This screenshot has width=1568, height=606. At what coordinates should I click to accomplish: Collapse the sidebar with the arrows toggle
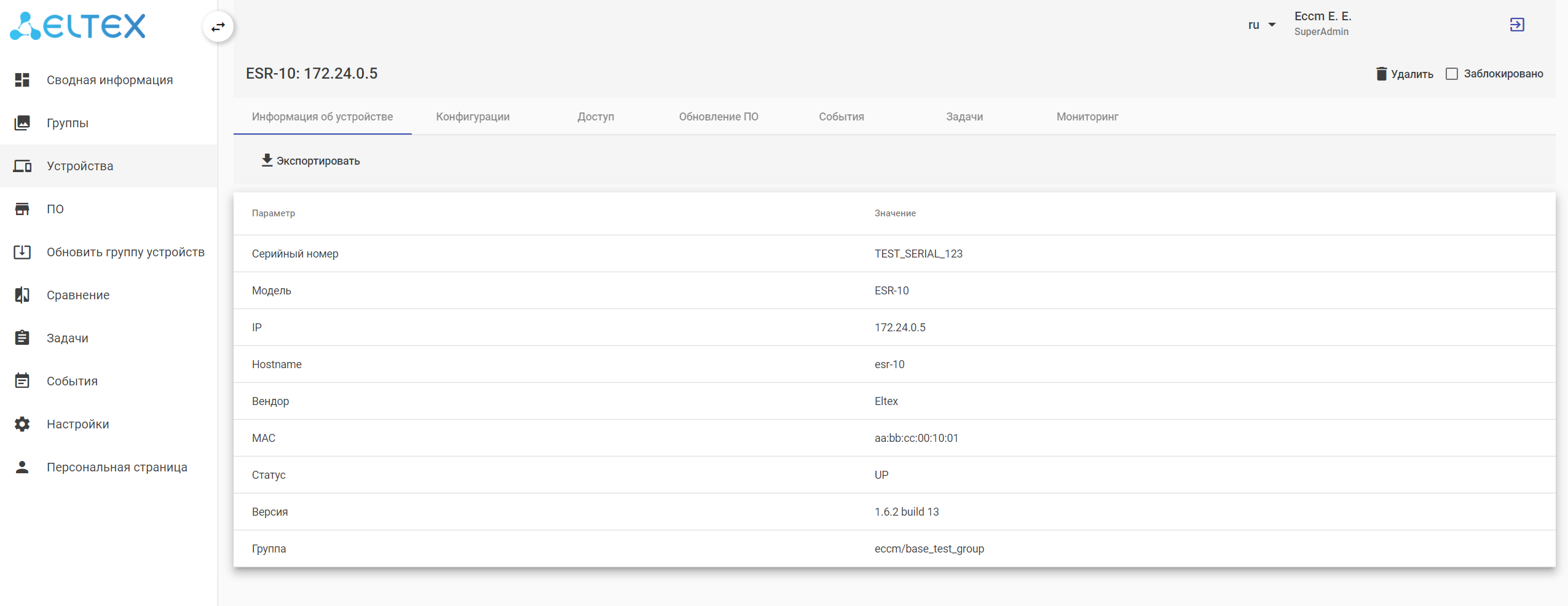pos(218,27)
